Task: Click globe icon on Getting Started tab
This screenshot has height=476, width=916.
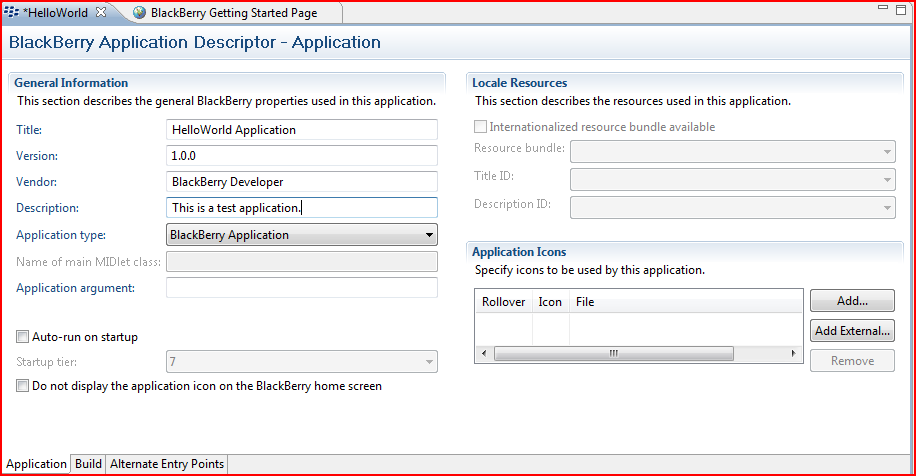Action: point(139,12)
